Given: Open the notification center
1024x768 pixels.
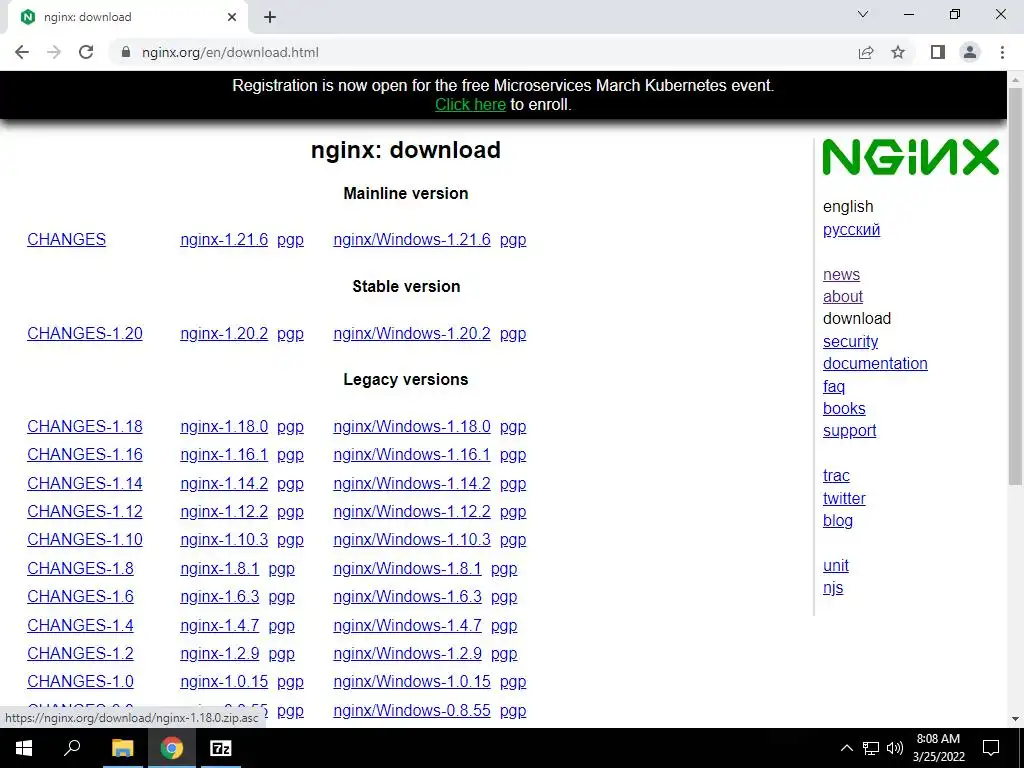Looking at the screenshot, I should (x=991, y=748).
